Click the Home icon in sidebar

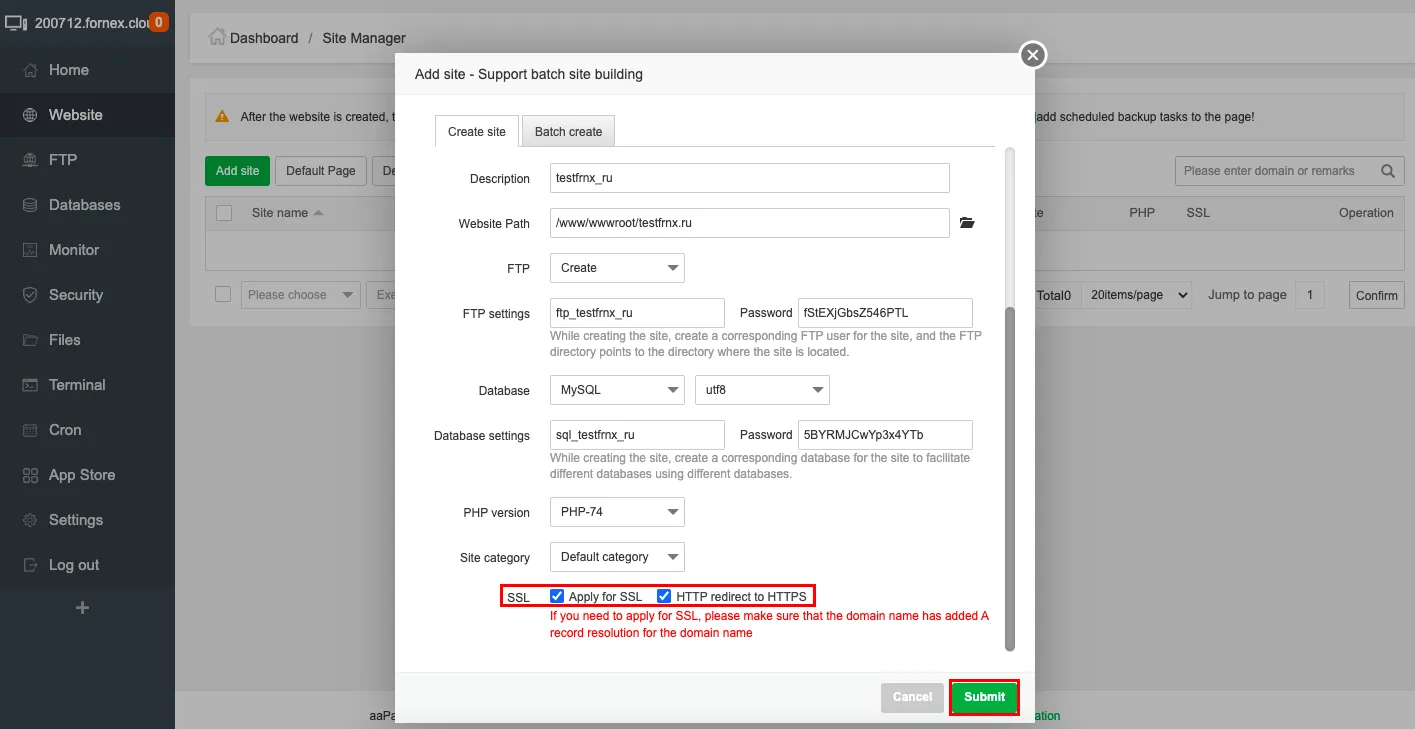click(30, 70)
